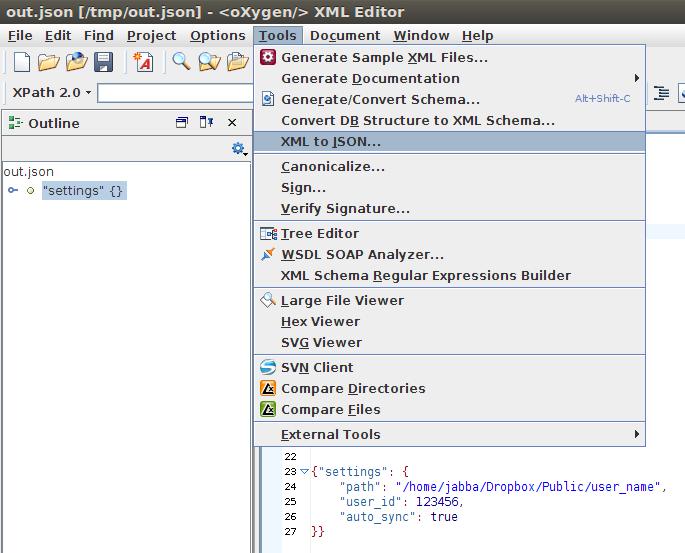
Task: Open SVG Viewer
Action: [x=450, y=342]
